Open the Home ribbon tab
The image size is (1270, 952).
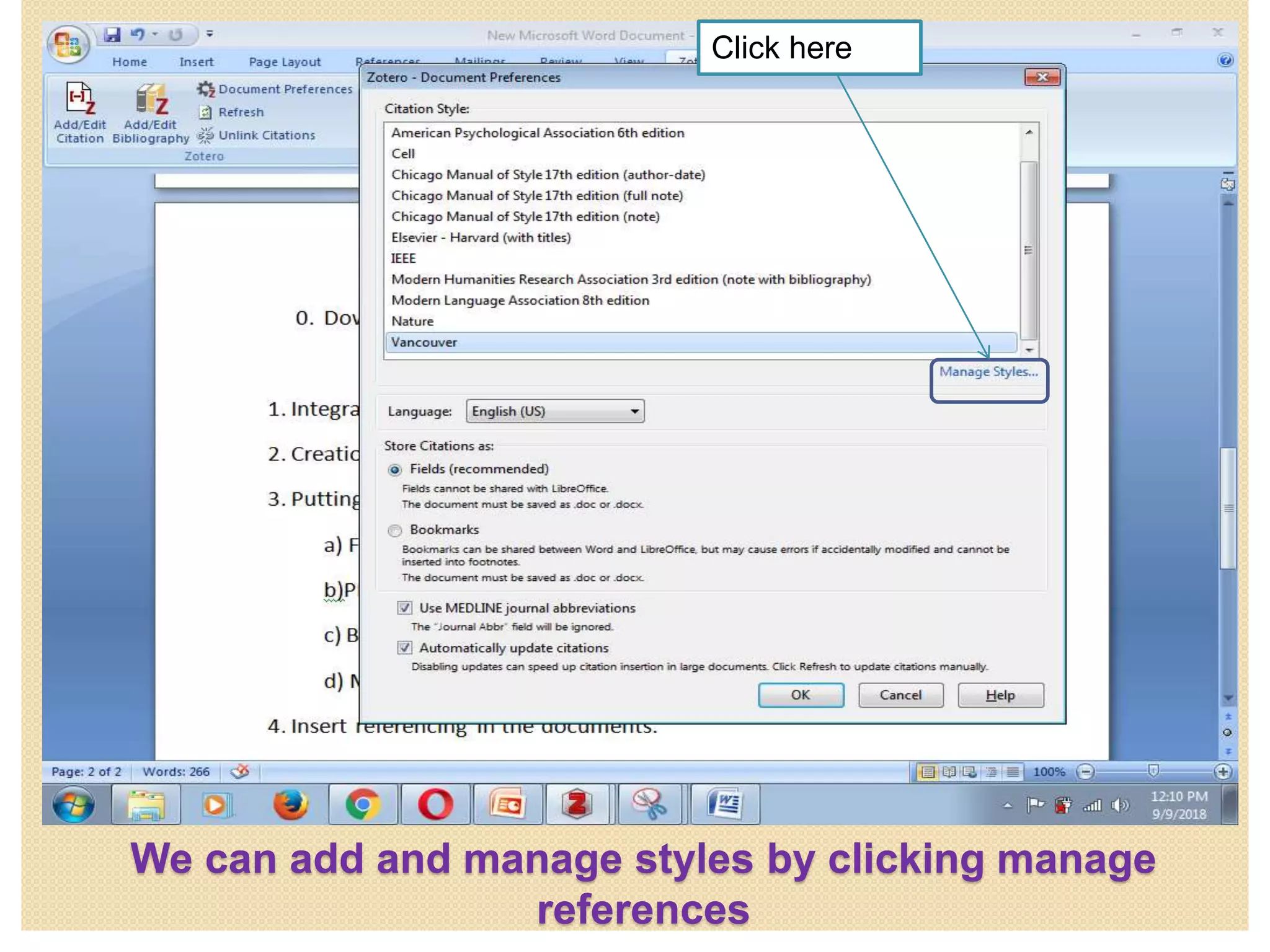point(130,62)
